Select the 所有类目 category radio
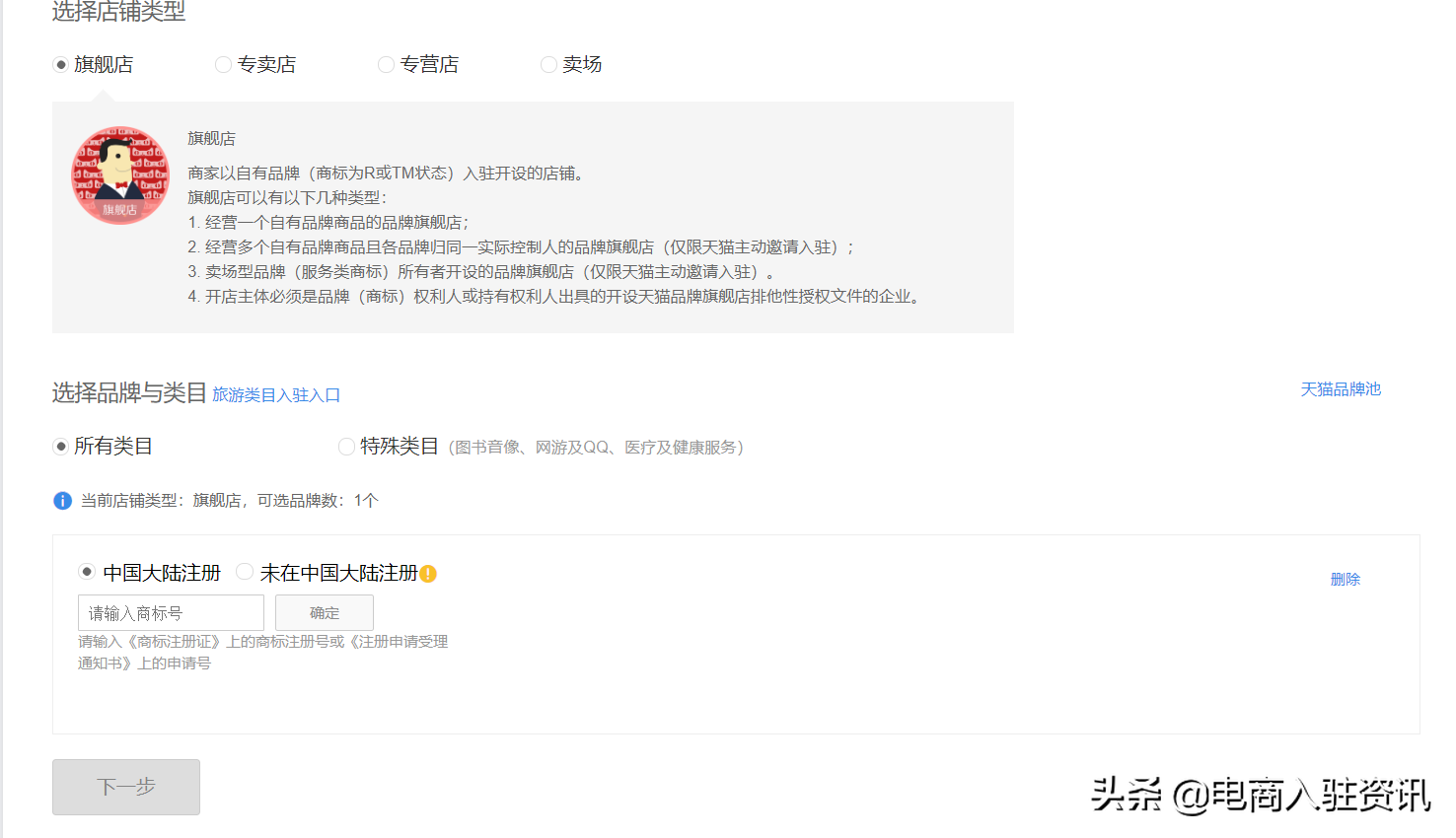The height and width of the screenshot is (838, 1456). tap(61, 447)
